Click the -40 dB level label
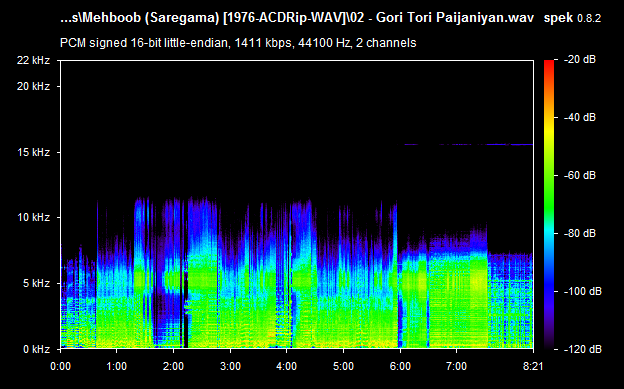The image size is (624, 389). tap(580, 117)
